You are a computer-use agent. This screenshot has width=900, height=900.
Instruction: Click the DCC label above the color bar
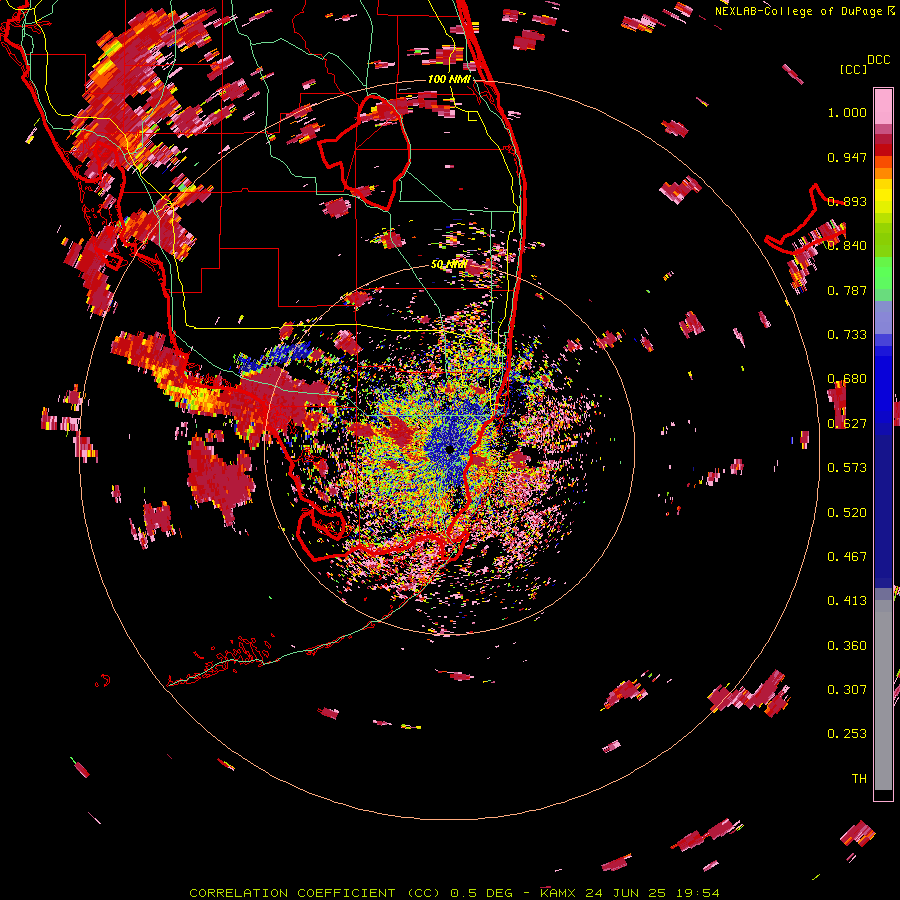[878, 60]
